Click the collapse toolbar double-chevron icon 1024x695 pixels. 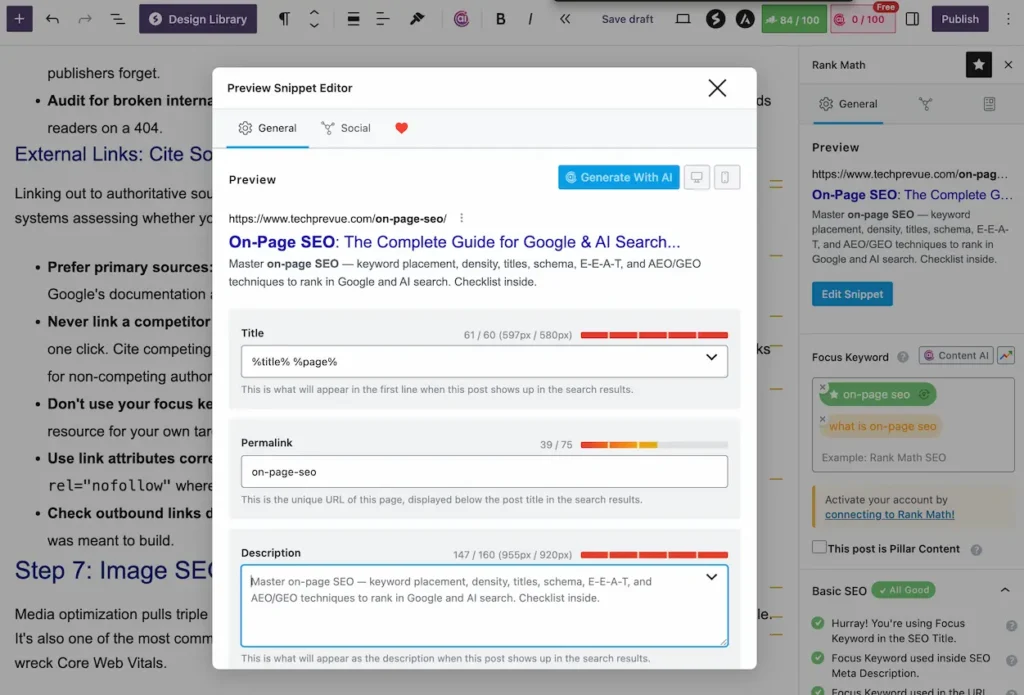coord(565,19)
